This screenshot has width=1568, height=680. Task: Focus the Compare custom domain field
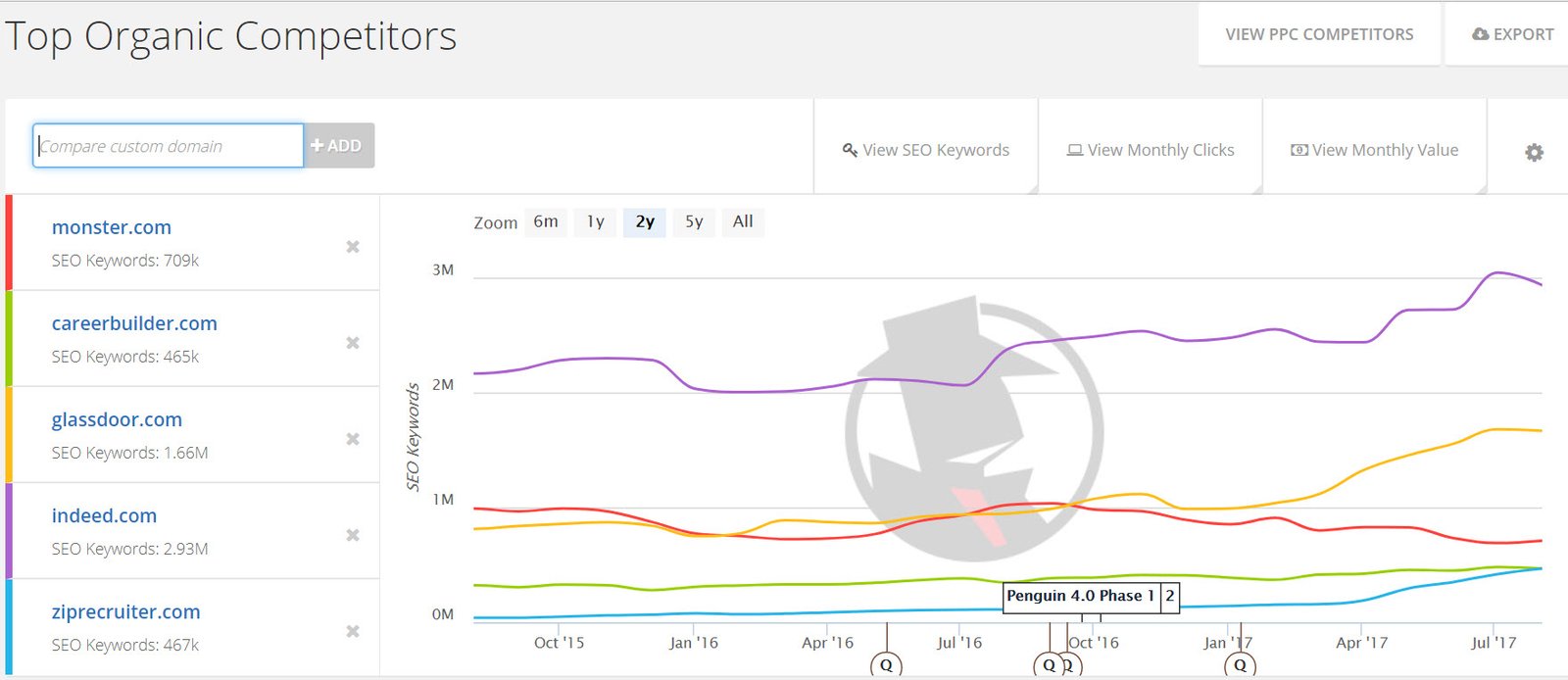click(169, 146)
